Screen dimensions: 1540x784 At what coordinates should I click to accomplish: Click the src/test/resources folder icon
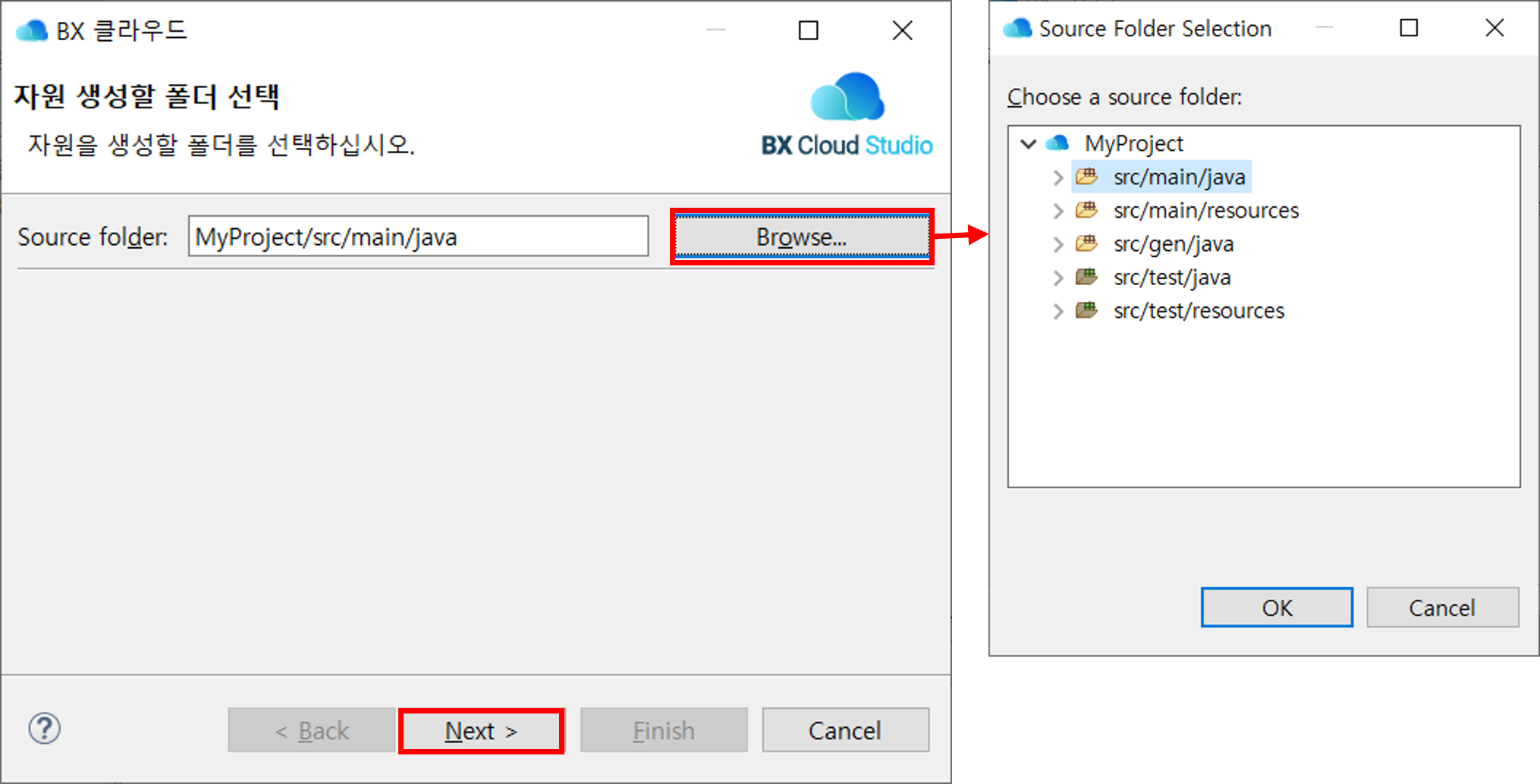click(1086, 310)
